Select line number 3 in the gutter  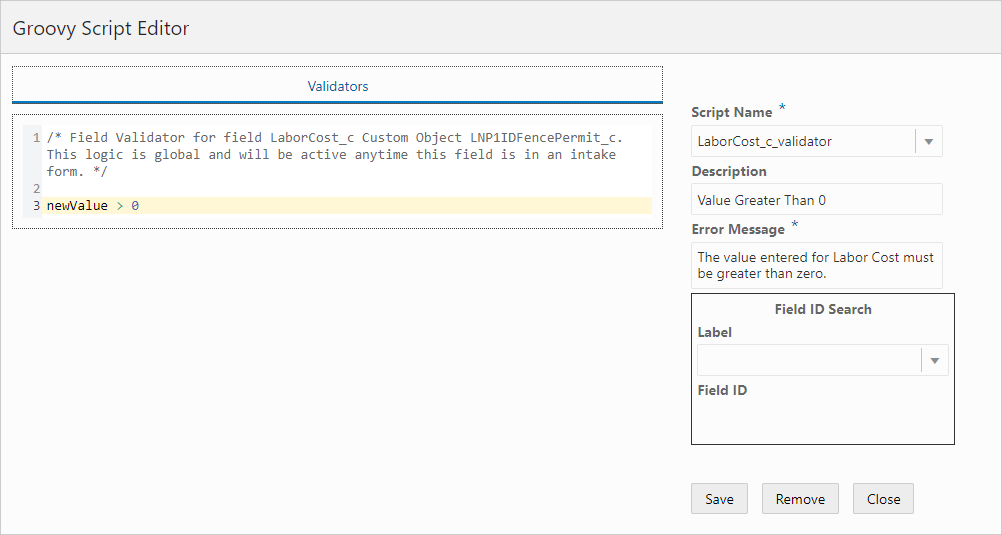(36, 206)
